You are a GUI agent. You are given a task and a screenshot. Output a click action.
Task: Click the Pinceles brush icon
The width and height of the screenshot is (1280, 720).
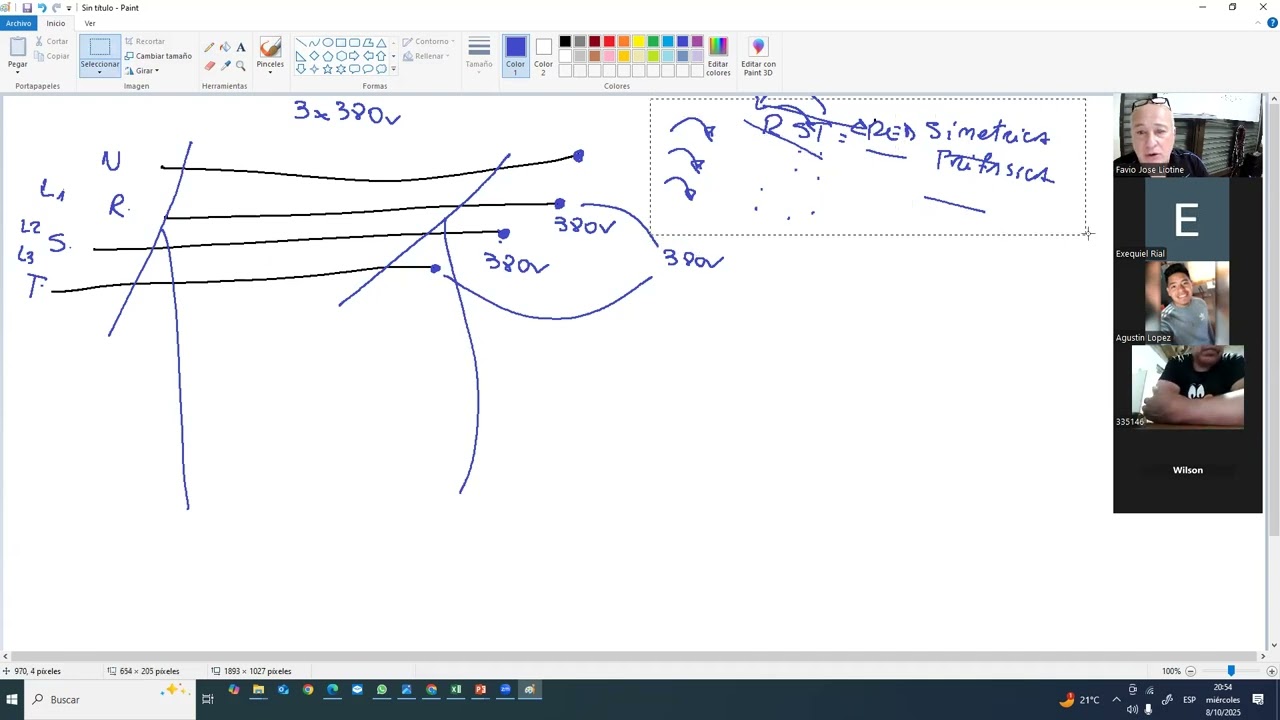tap(270, 48)
